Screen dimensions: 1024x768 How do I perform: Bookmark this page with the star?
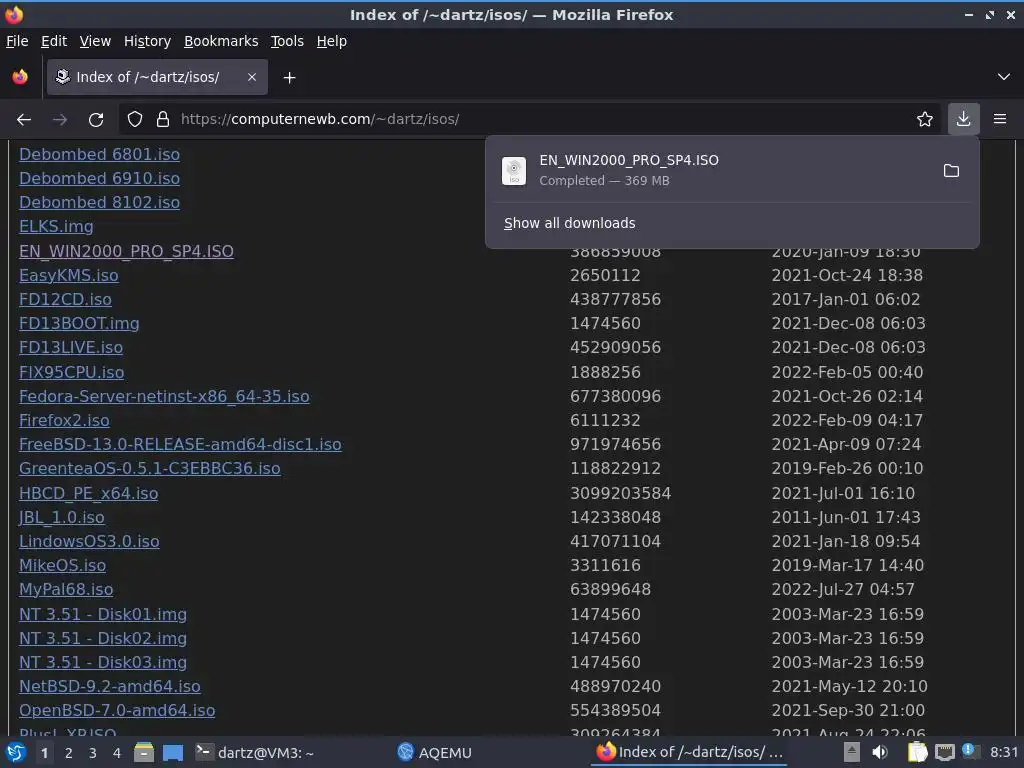click(x=925, y=120)
